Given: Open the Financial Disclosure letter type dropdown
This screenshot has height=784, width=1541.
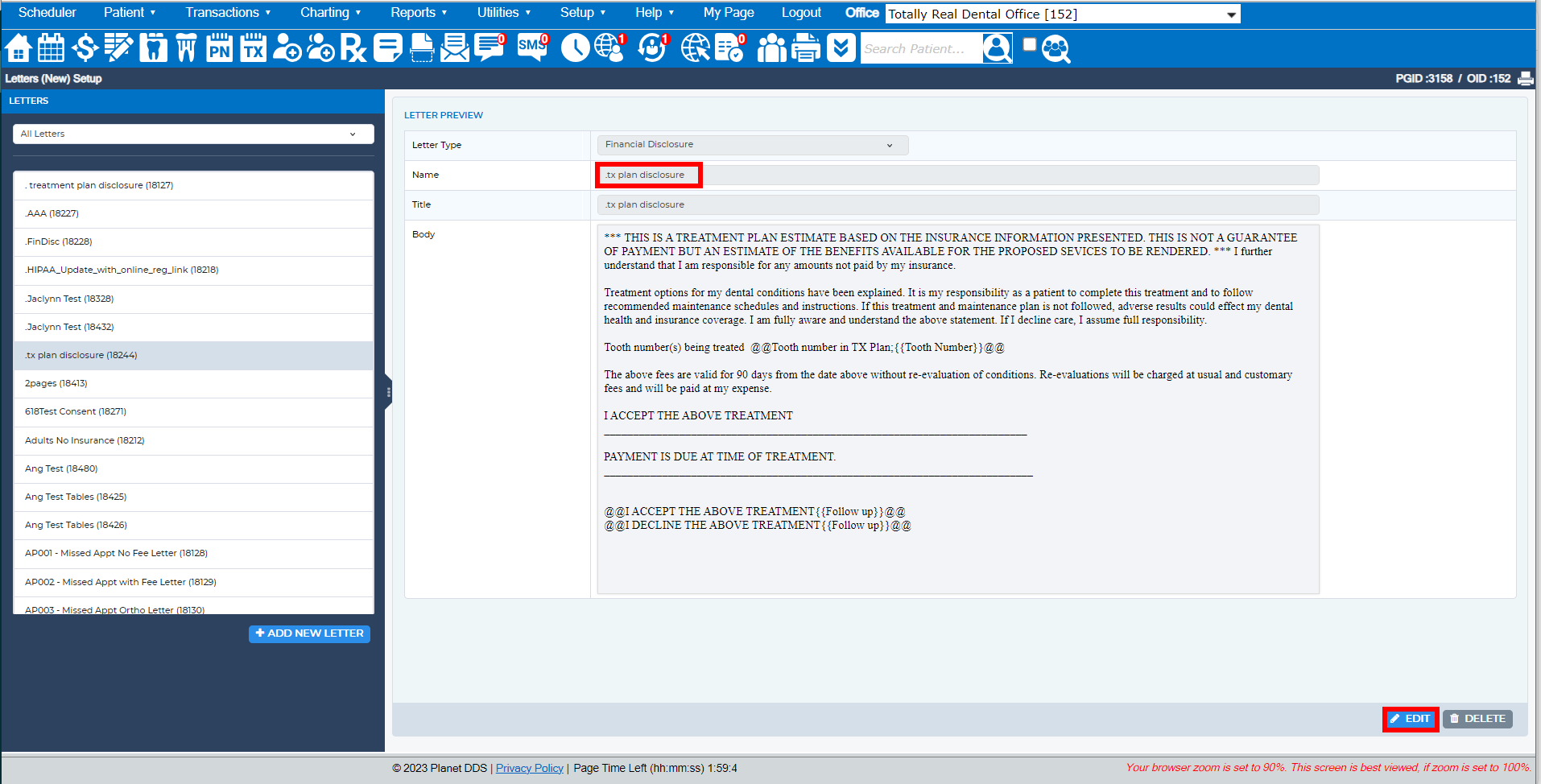Looking at the screenshot, I should [x=751, y=144].
